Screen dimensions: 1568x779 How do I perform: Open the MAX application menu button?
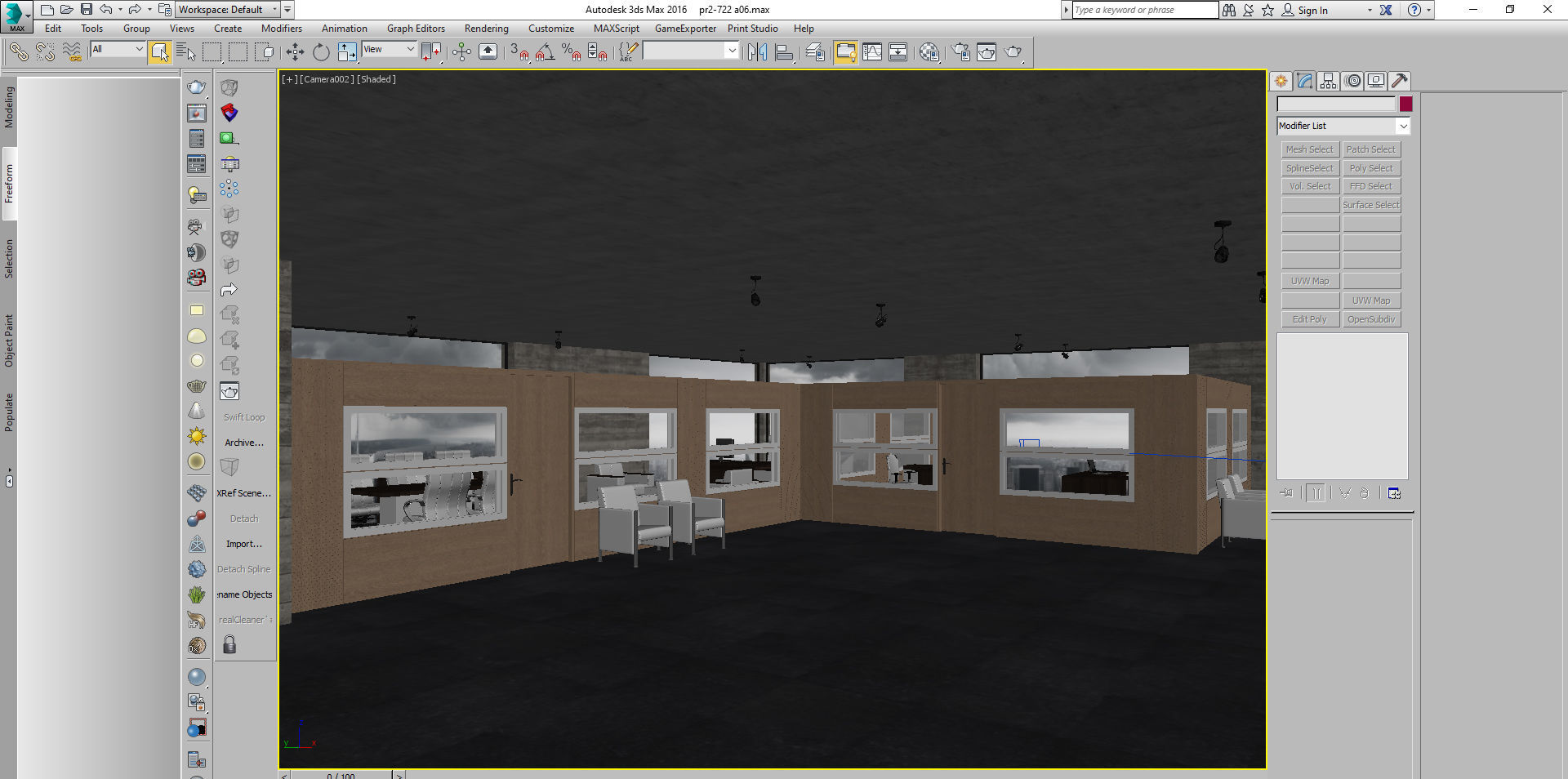coord(15,15)
